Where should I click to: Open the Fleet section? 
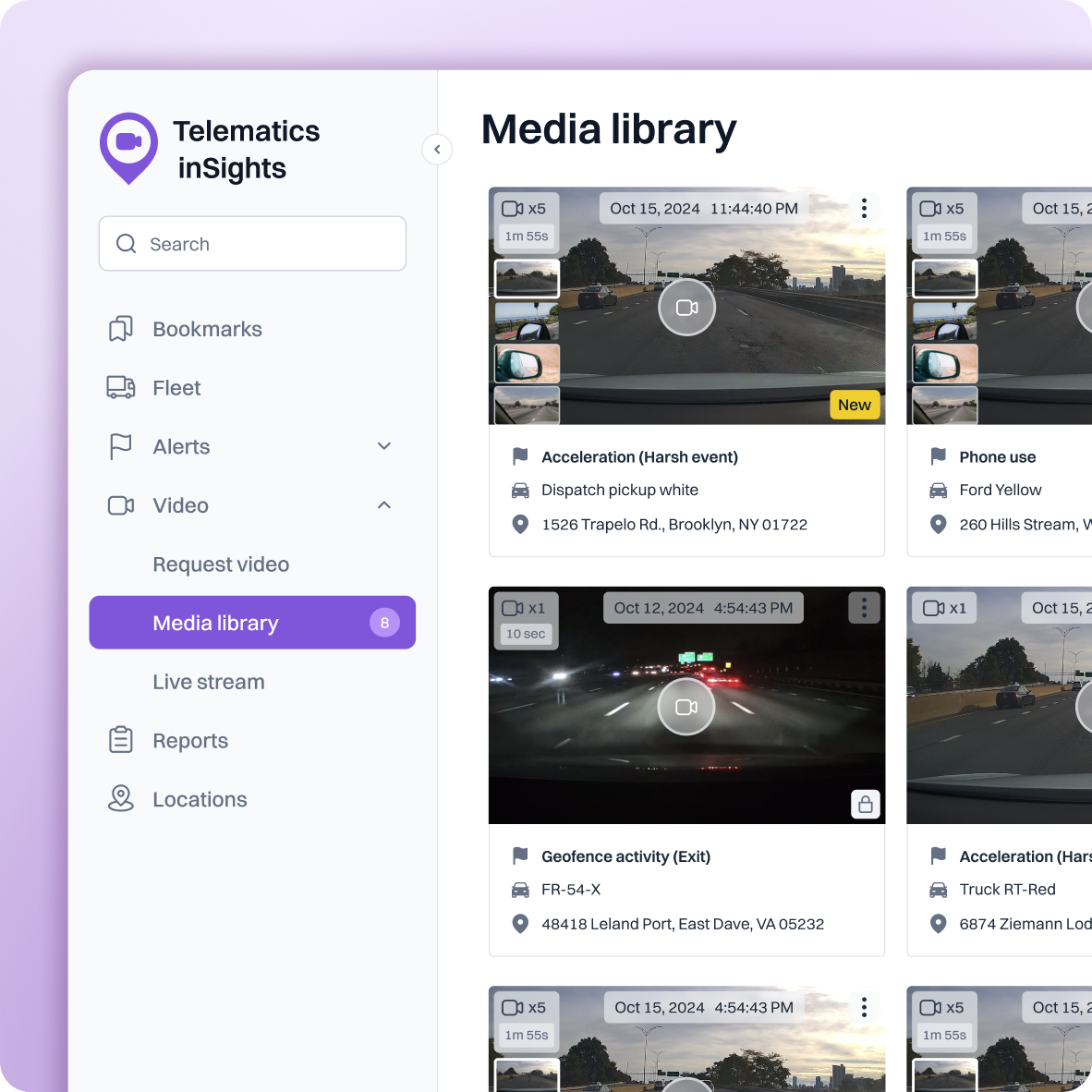[176, 388]
